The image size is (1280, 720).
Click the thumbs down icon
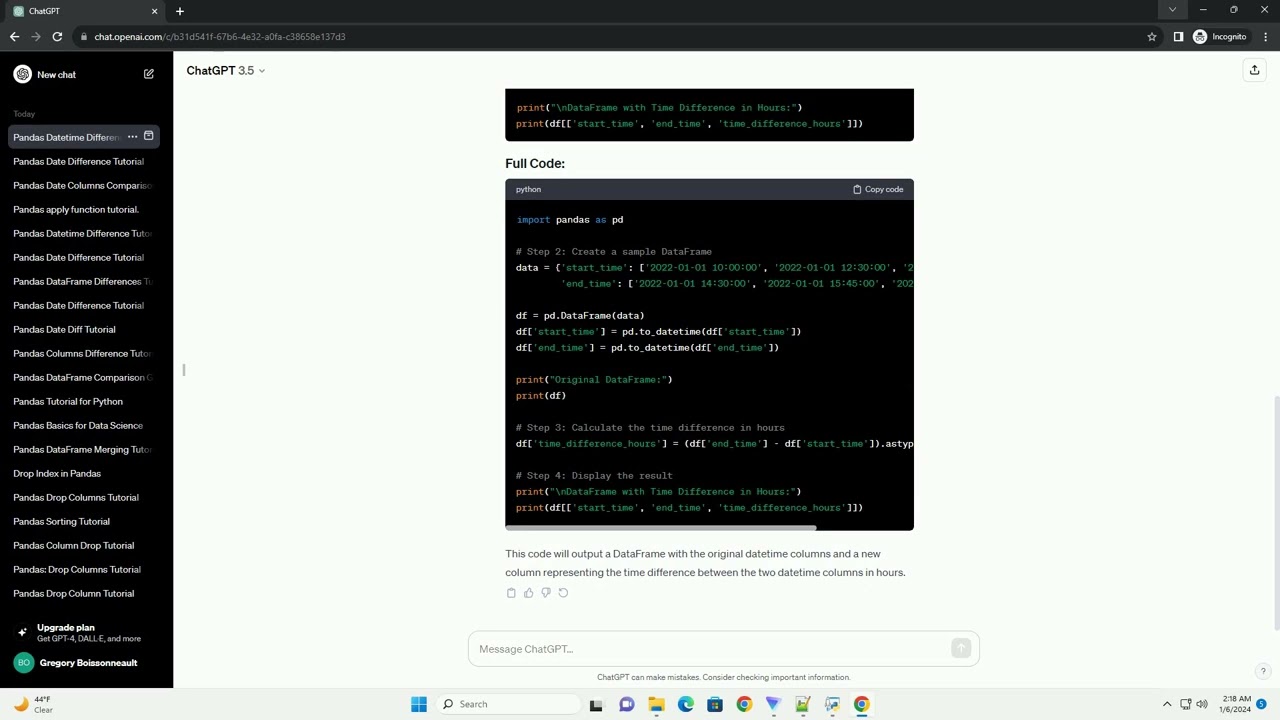pos(546,593)
